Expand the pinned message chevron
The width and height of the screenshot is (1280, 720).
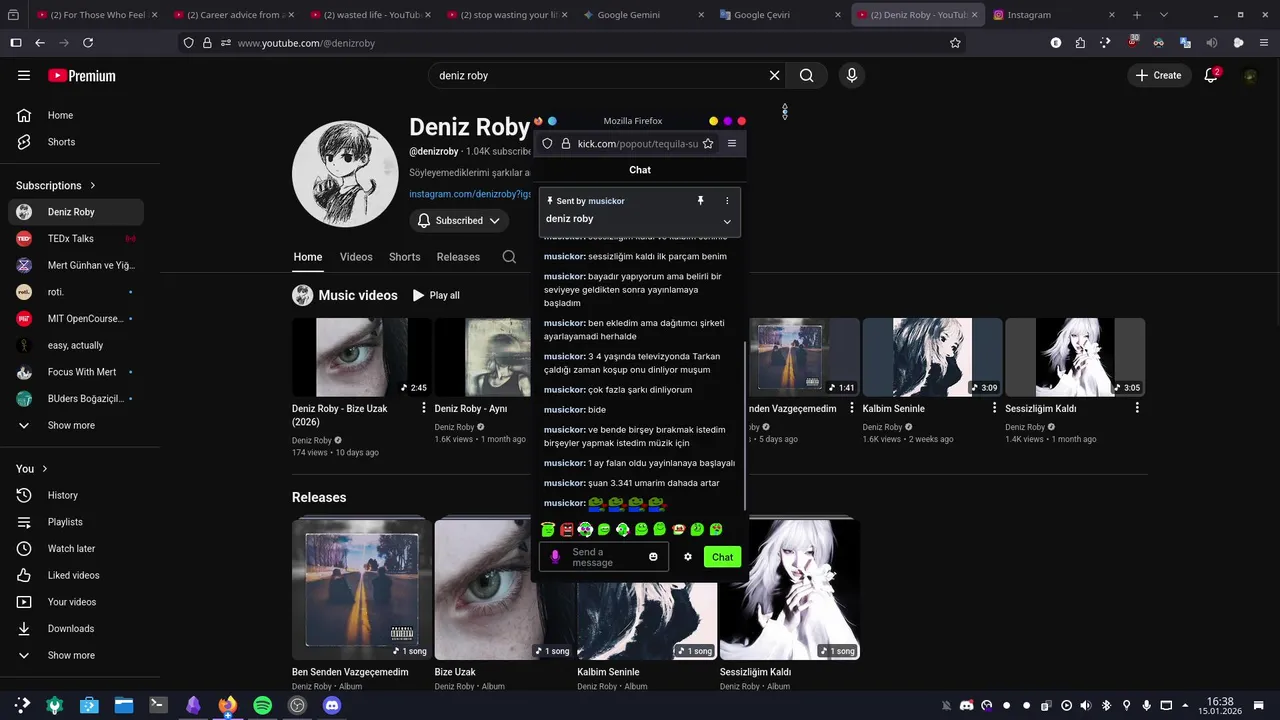pyautogui.click(x=727, y=221)
